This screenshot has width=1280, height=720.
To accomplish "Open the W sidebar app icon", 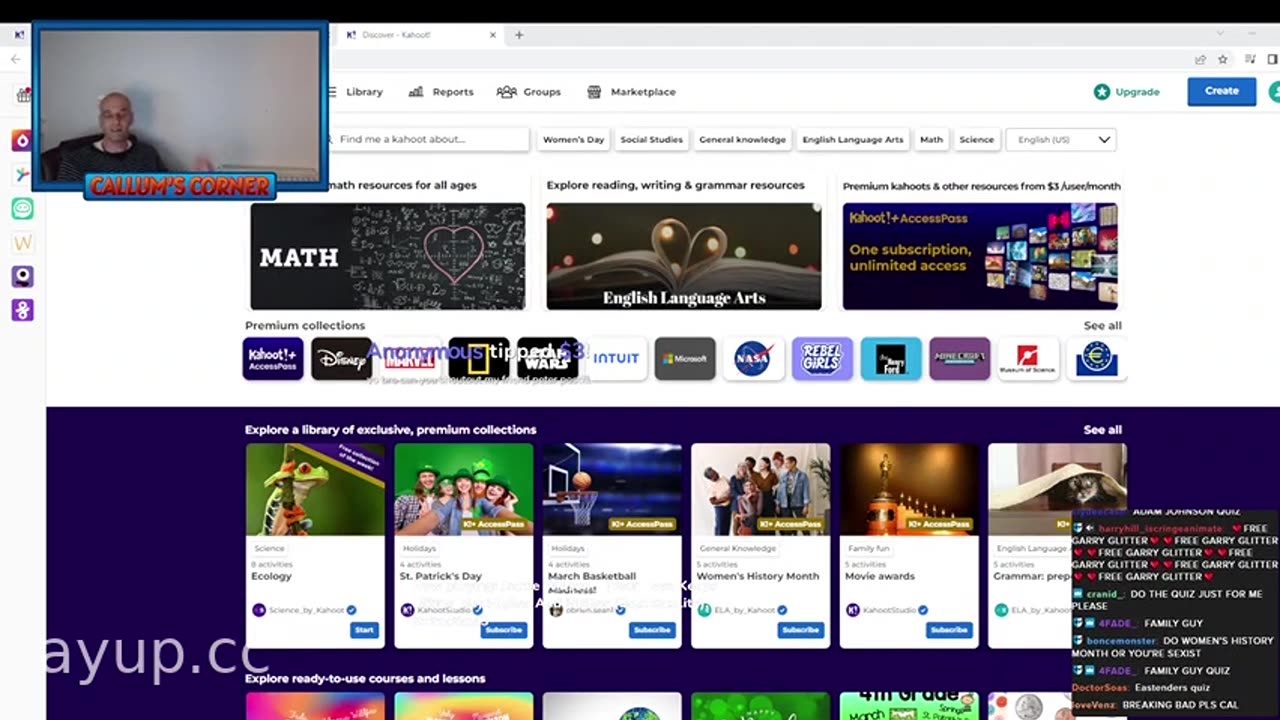I will click(22, 242).
